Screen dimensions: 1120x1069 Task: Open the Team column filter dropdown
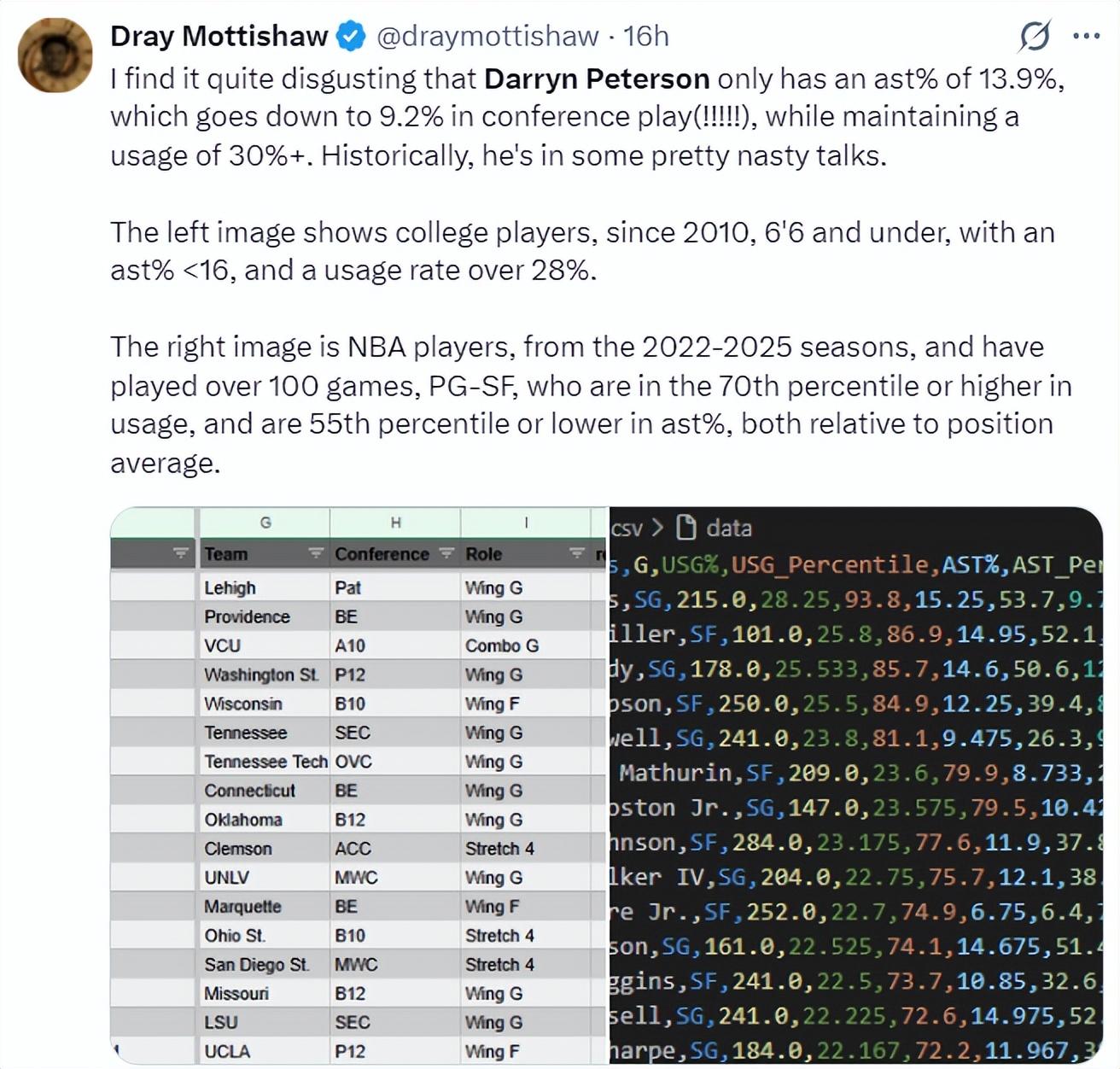316,553
